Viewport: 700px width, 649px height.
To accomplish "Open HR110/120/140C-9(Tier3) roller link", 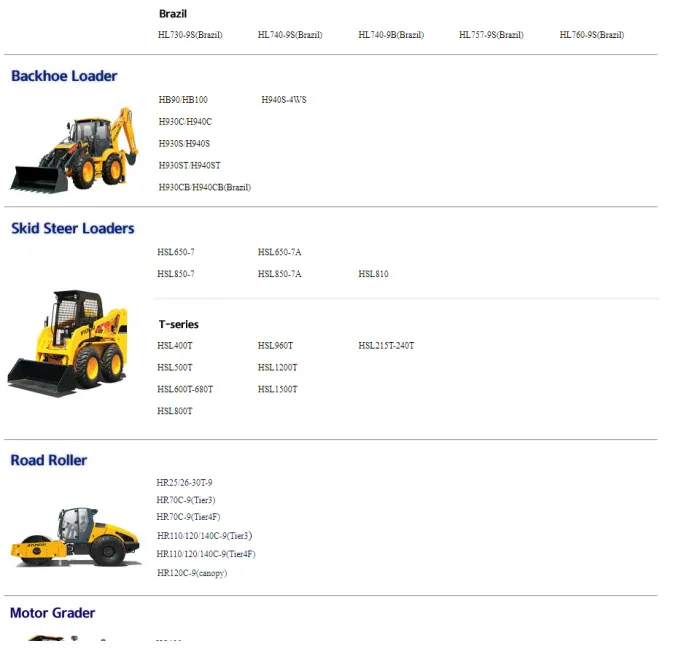I will (x=204, y=535).
